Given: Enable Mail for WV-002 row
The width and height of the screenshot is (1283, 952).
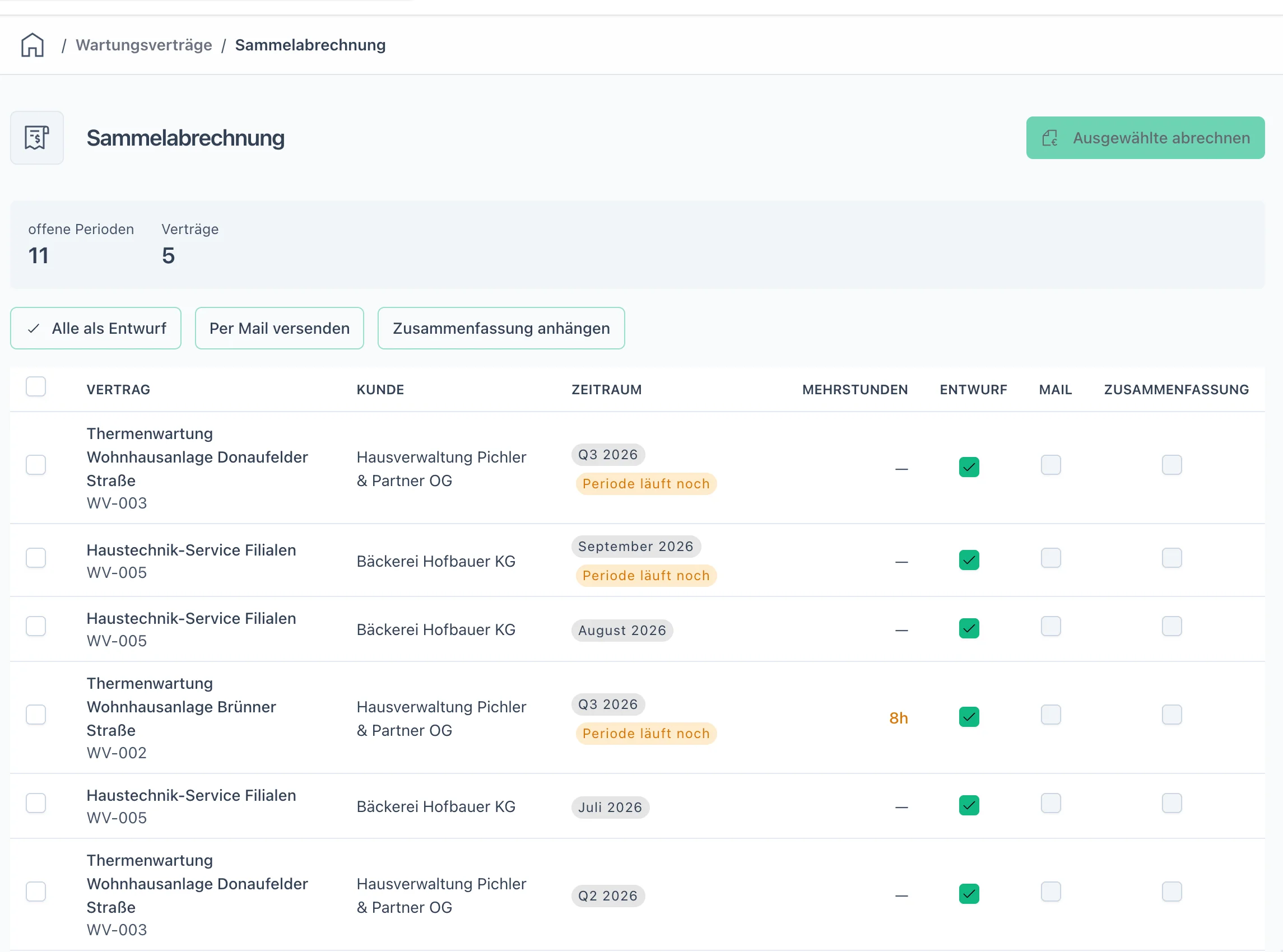Looking at the screenshot, I should tap(1051, 715).
